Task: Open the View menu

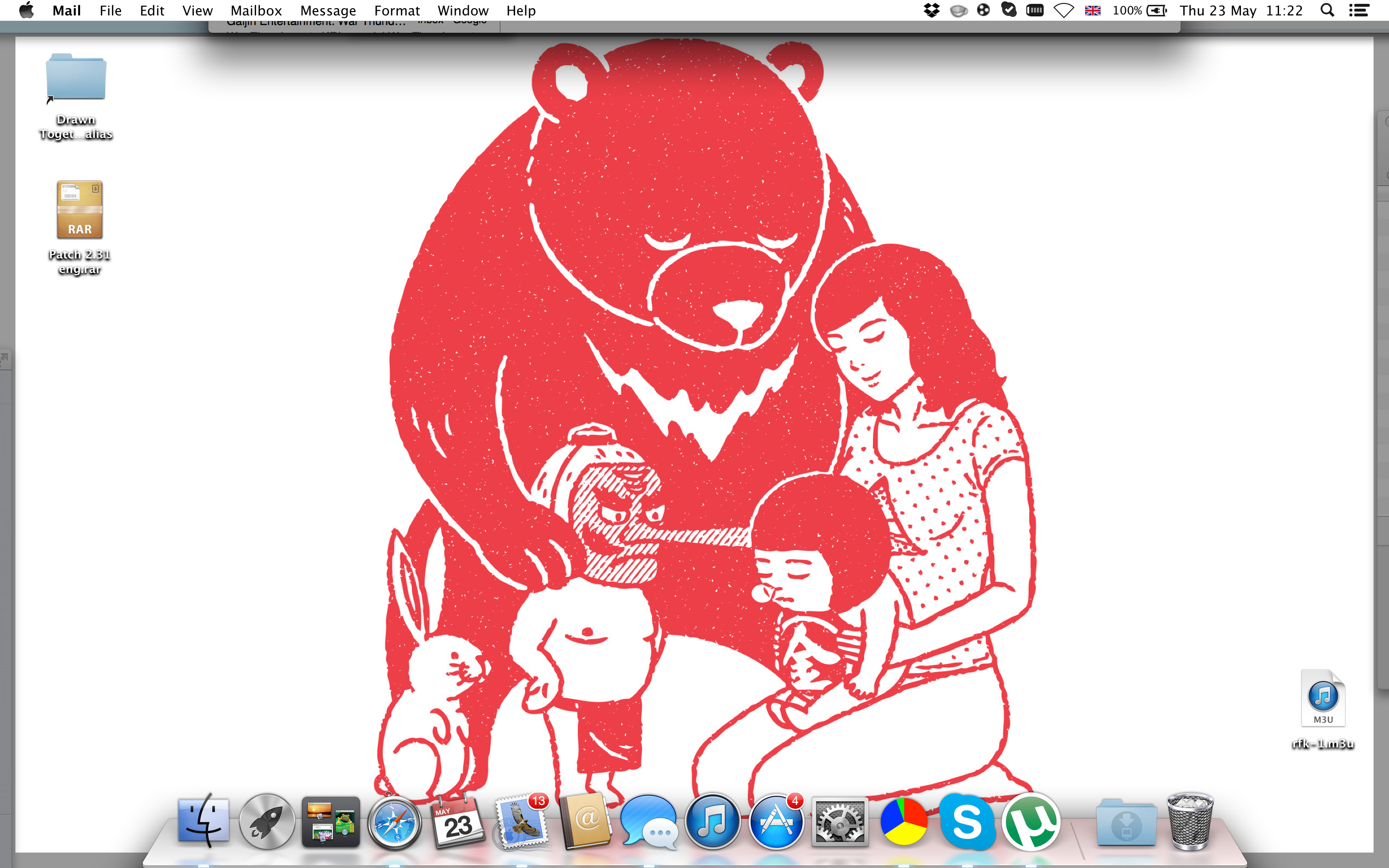Action: coord(197,10)
